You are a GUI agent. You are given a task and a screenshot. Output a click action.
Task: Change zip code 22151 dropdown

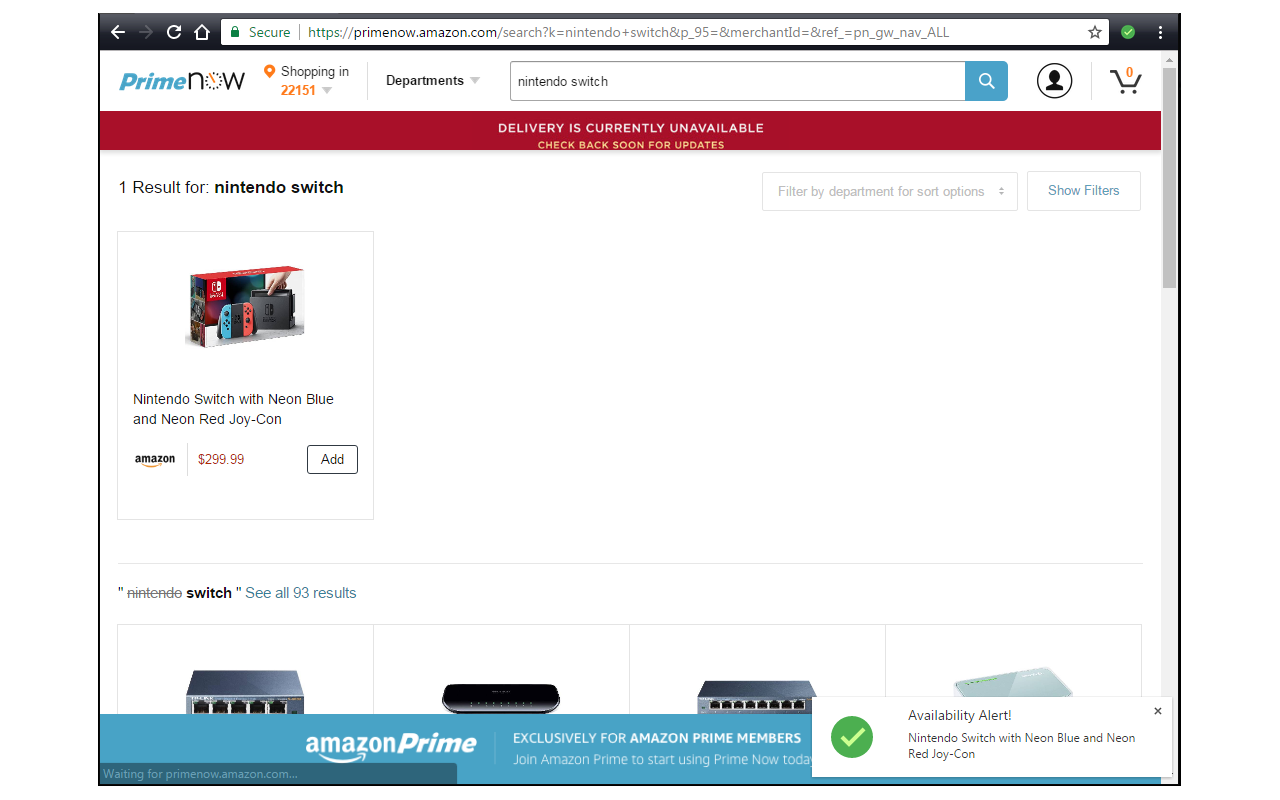coord(306,90)
